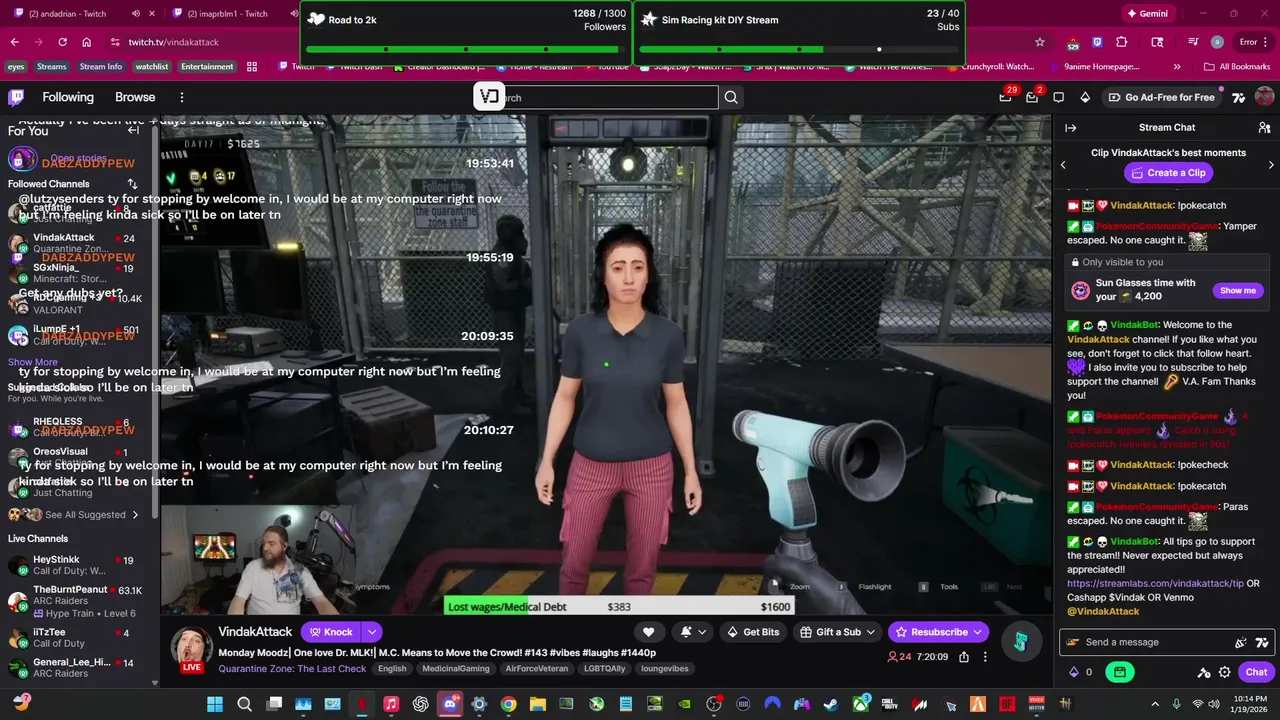Toggle the follow heart button
1280x720 pixels.
(x=648, y=632)
